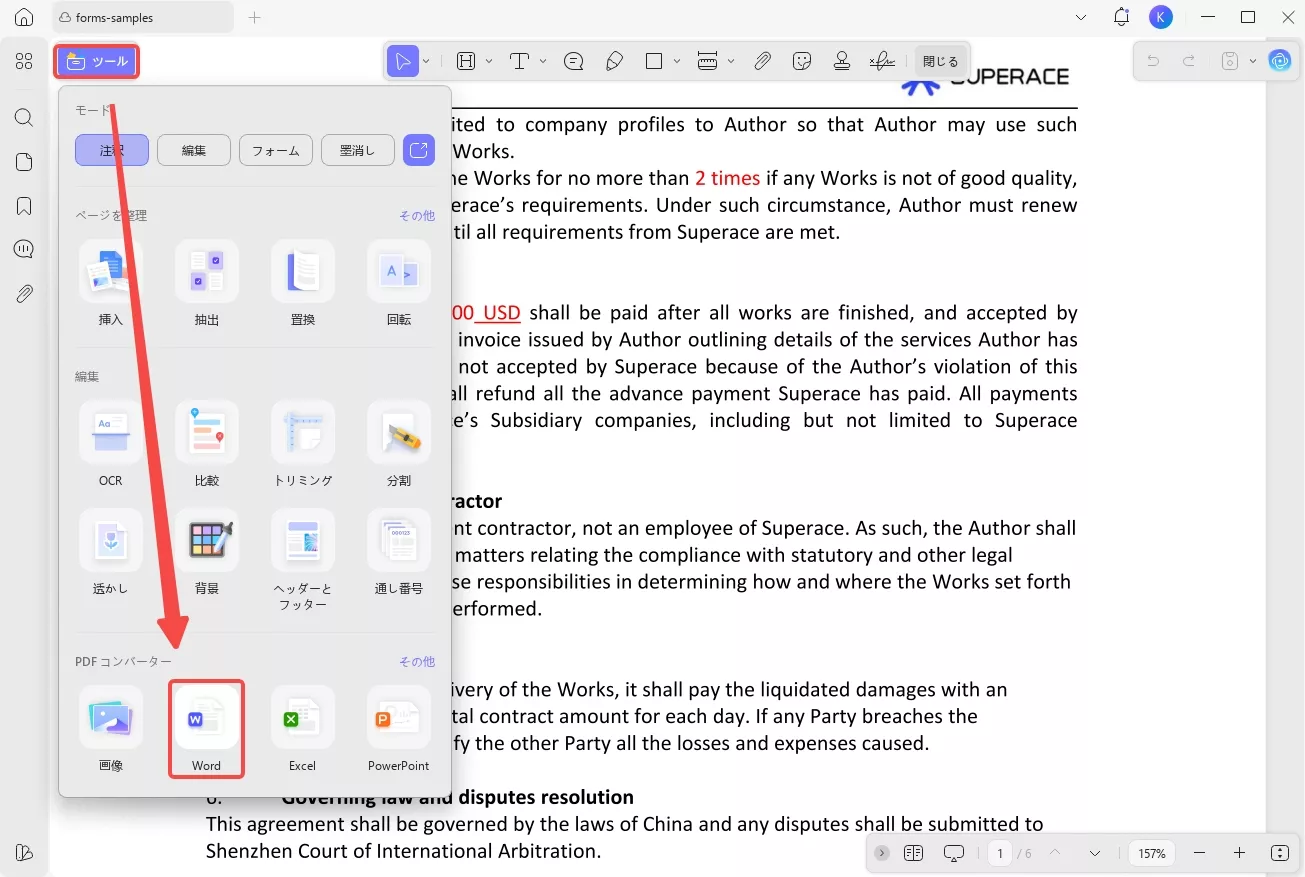This screenshot has width=1305, height=877.
Task: Select the rectangle shape tool
Action: pos(654,62)
